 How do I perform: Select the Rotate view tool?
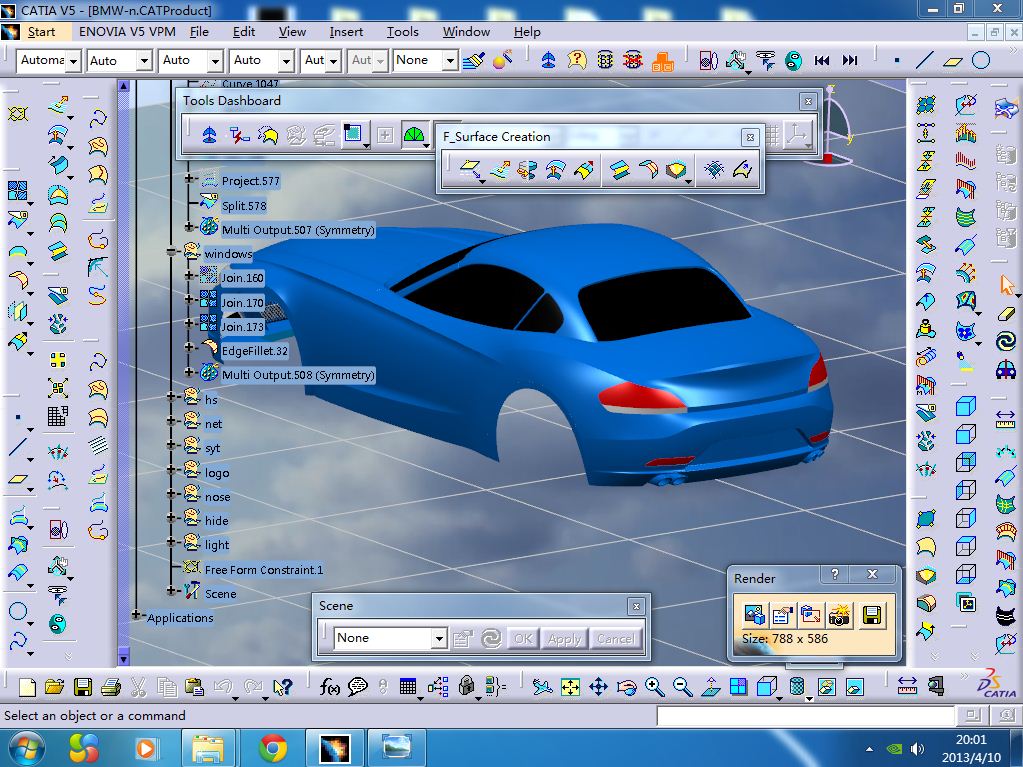click(x=626, y=687)
